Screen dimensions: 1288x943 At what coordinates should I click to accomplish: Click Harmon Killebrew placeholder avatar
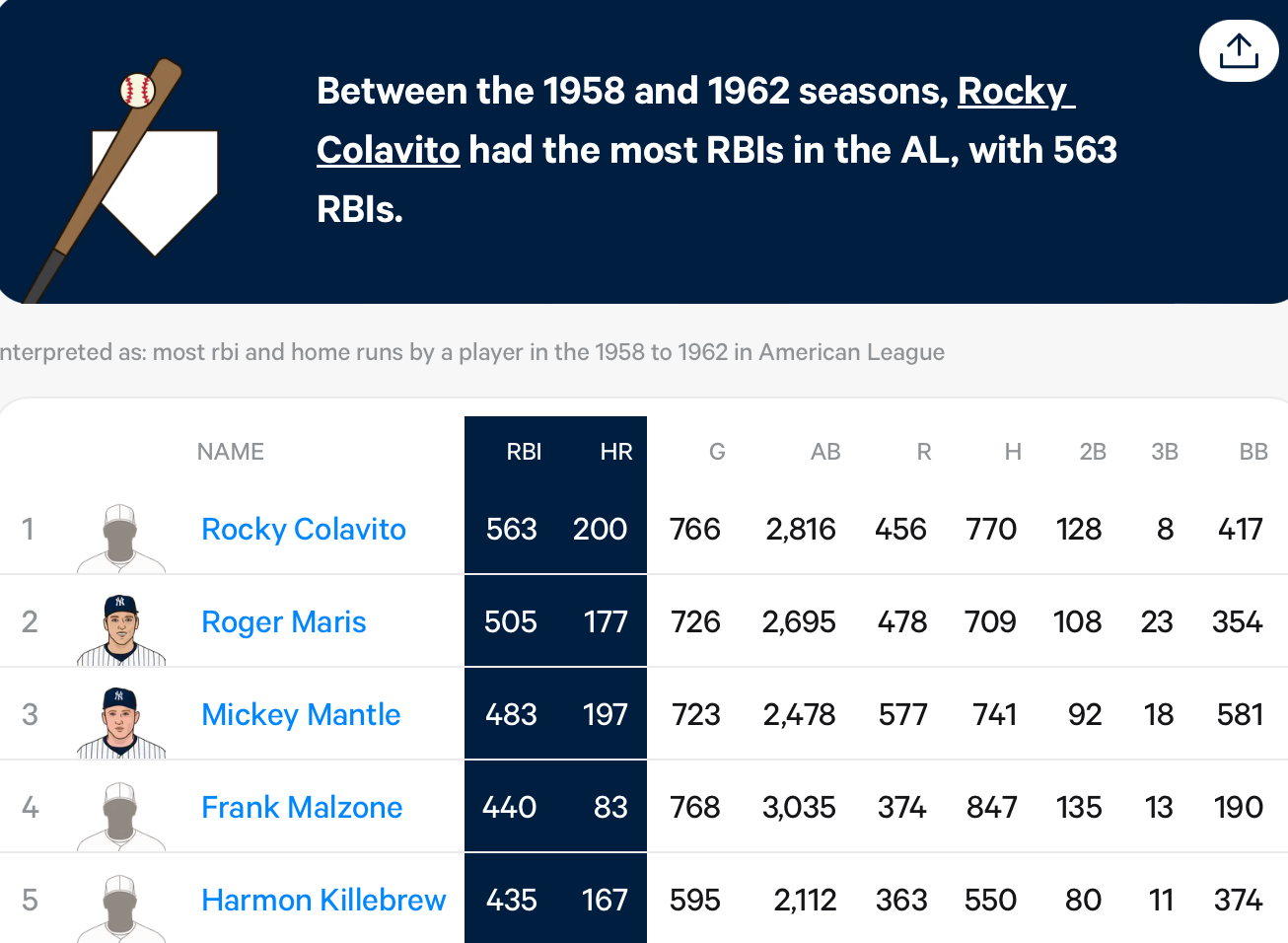(x=121, y=907)
